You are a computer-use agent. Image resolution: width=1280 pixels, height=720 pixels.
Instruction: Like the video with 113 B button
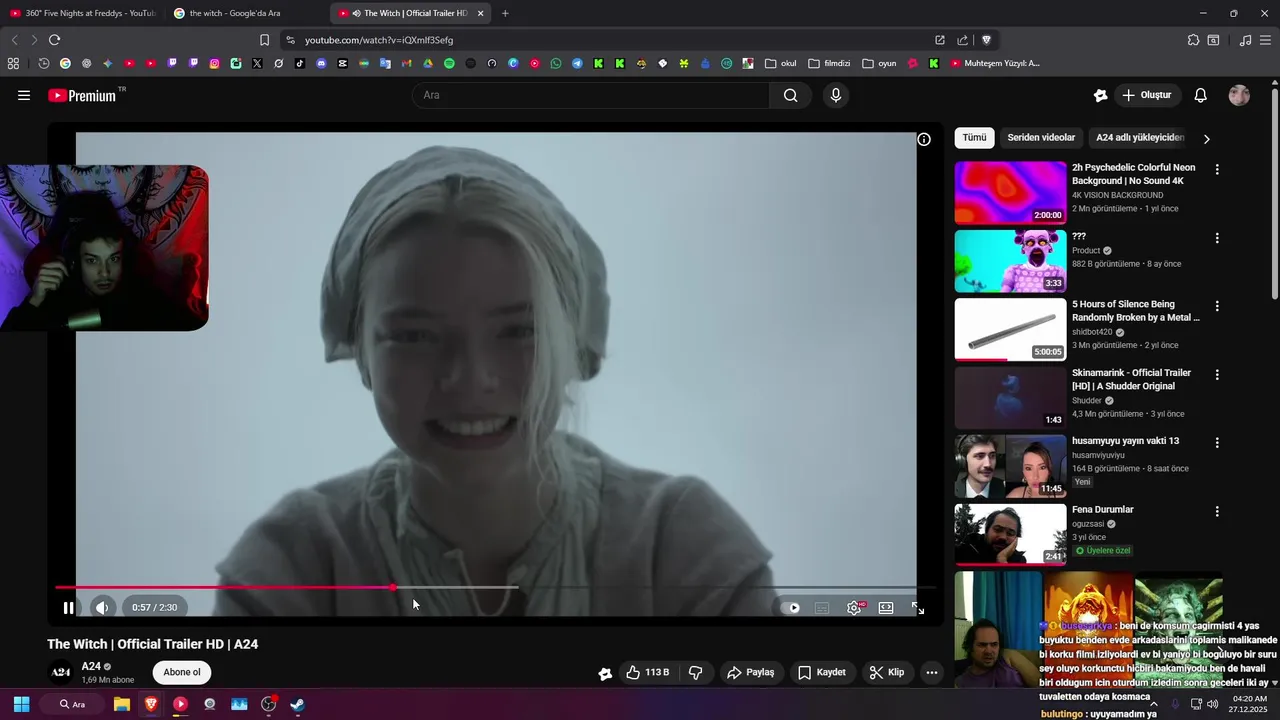pyautogui.click(x=647, y=672)
